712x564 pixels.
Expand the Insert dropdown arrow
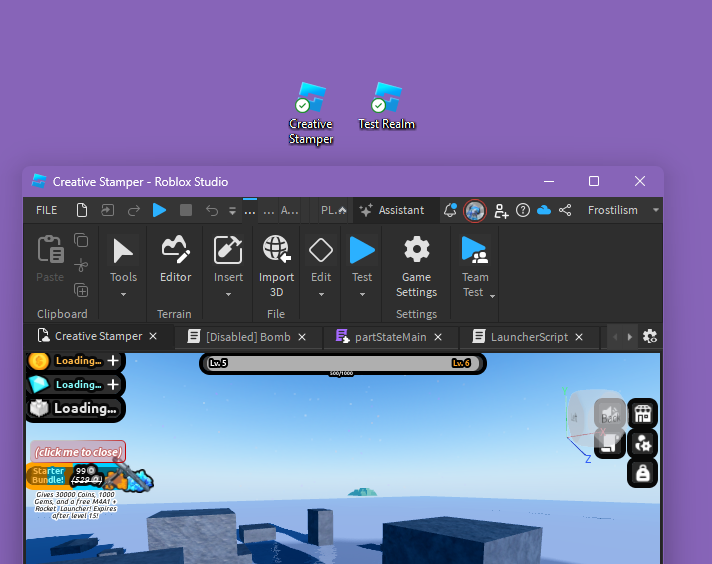tap(228, 295)
